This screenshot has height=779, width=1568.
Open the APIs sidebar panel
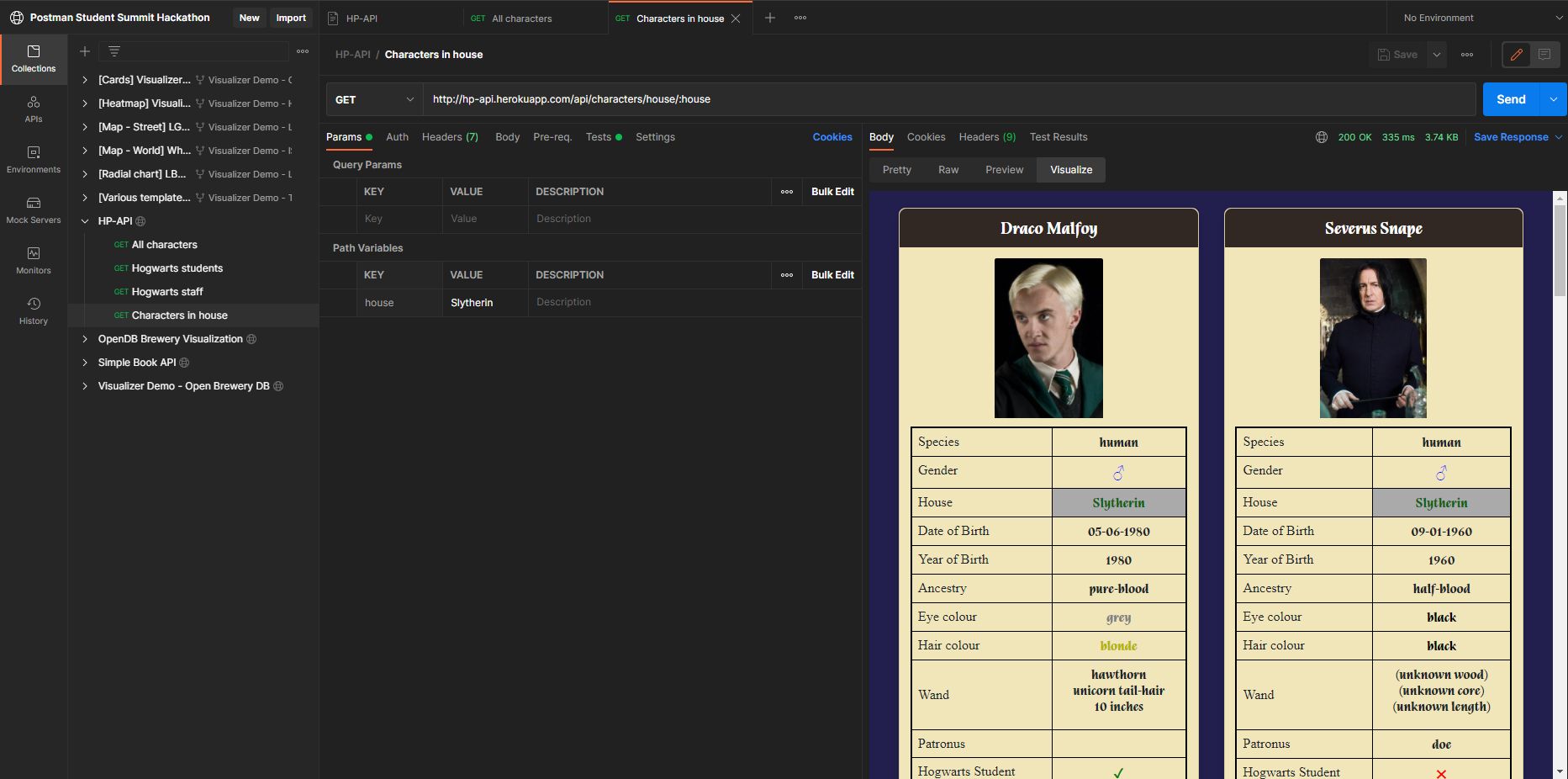[34, 109]
